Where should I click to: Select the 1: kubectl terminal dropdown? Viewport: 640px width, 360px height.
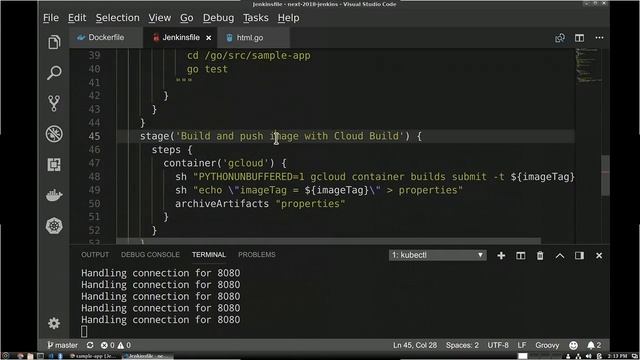(x=438, y=255)
